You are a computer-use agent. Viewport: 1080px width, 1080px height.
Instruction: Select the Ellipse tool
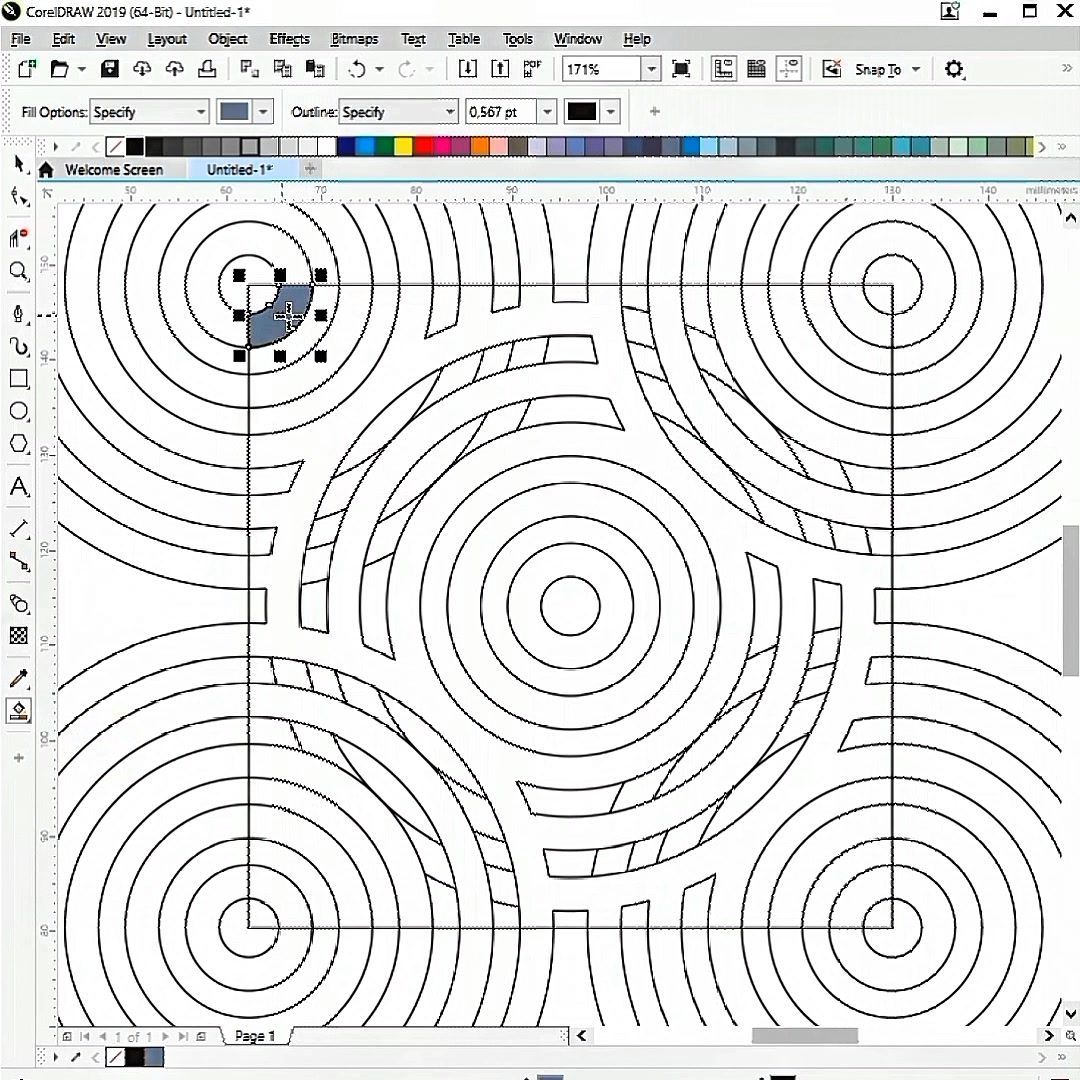pyautogui.click(x=19, y=412)
